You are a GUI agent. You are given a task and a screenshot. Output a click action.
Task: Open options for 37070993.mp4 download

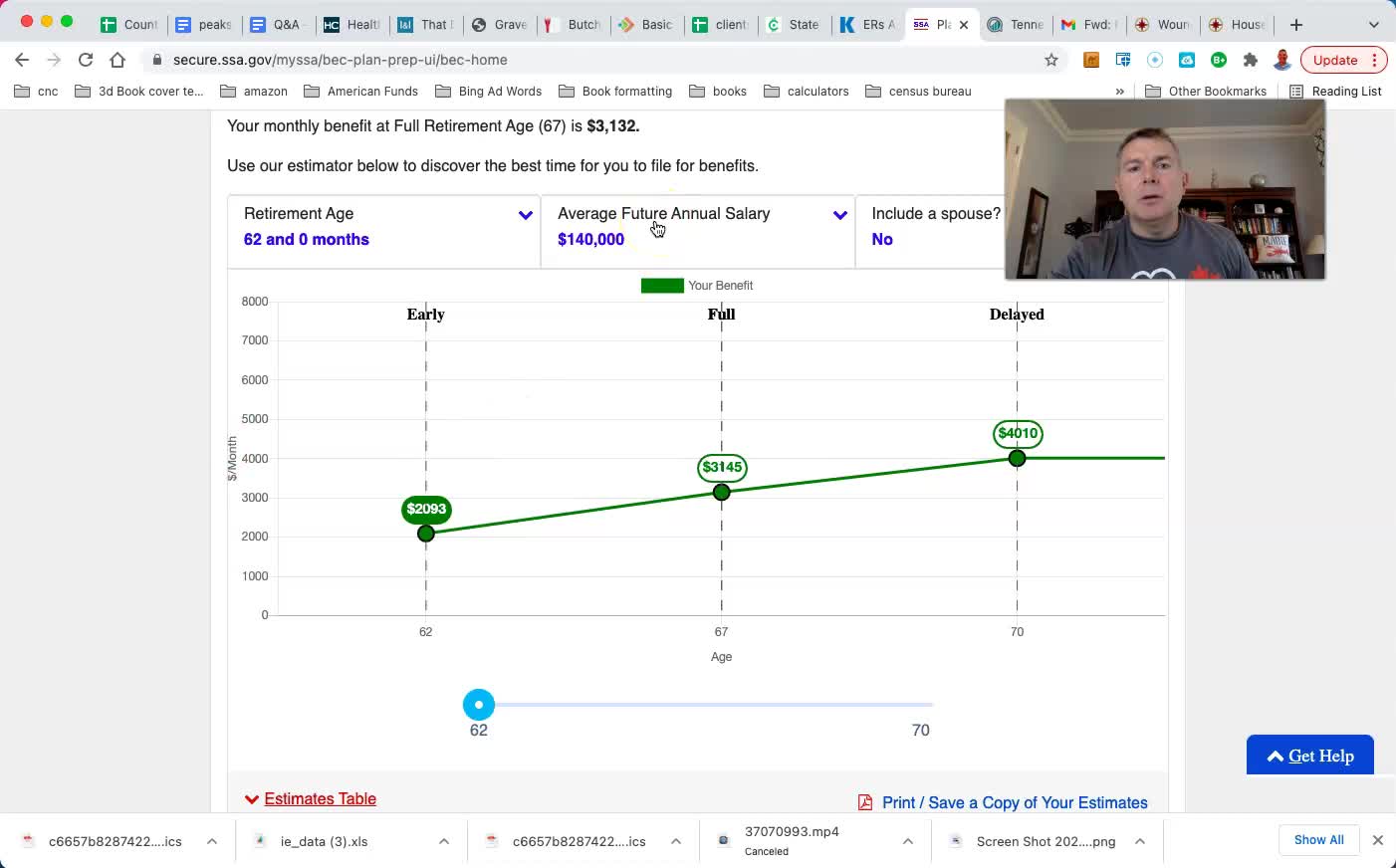[x=907, y=841]
